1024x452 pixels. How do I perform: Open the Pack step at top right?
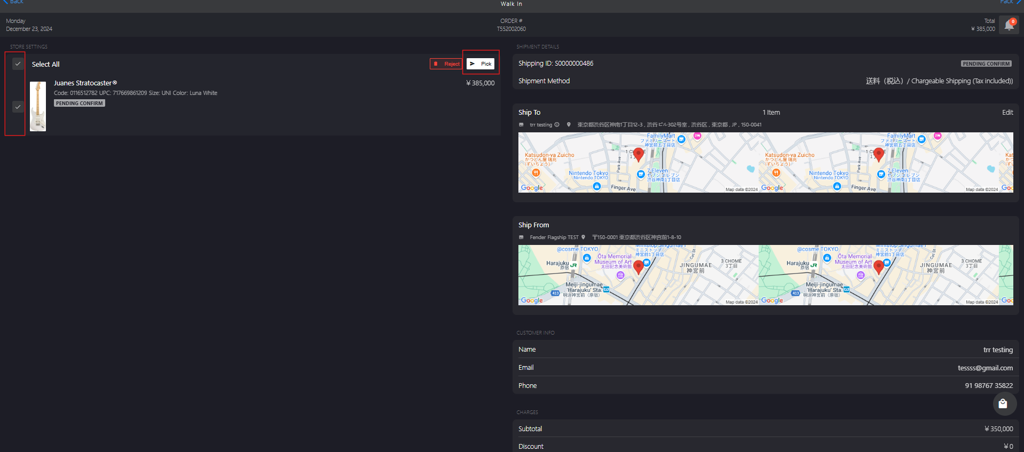point(1011,2)
